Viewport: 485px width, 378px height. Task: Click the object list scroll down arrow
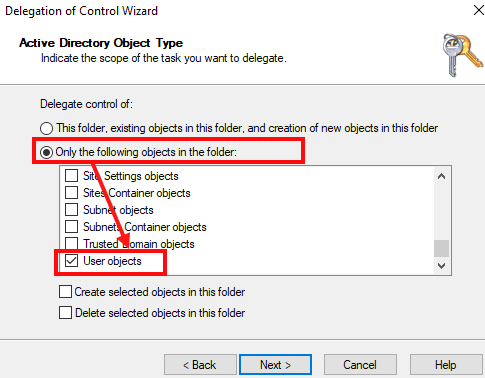[442, 266]
